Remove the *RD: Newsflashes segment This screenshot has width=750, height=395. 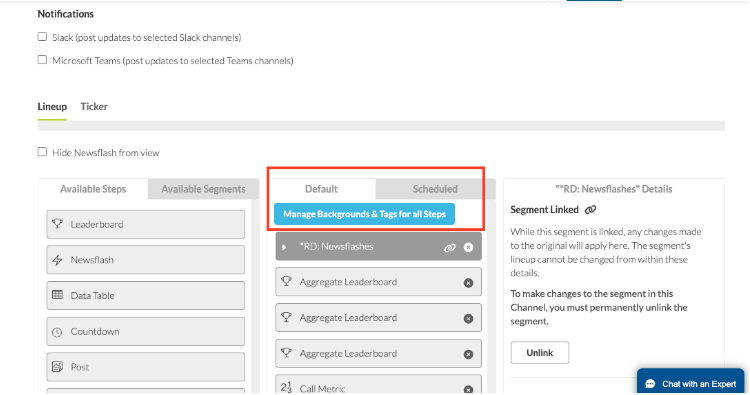468,247
